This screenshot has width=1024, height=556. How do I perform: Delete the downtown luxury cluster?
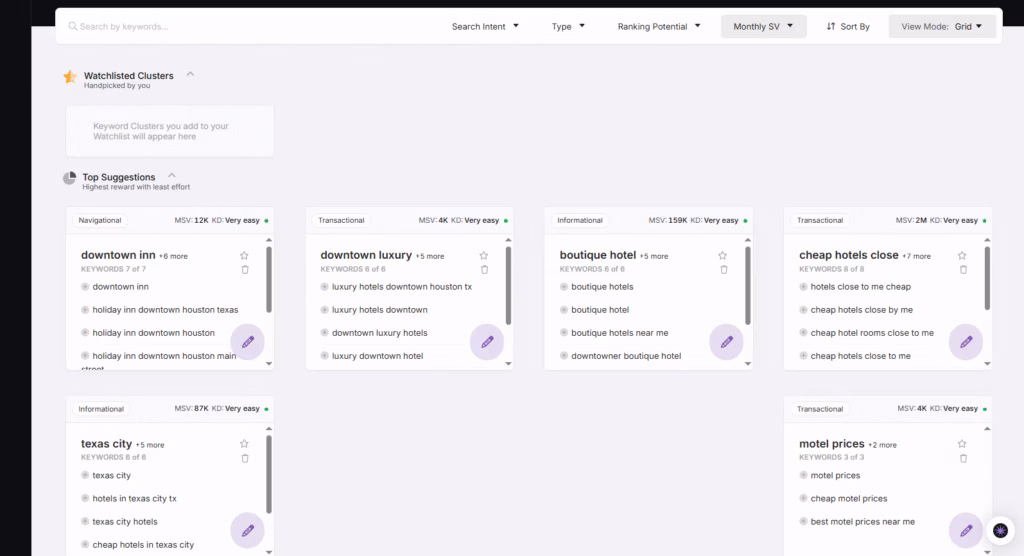[x=484, y=269]
